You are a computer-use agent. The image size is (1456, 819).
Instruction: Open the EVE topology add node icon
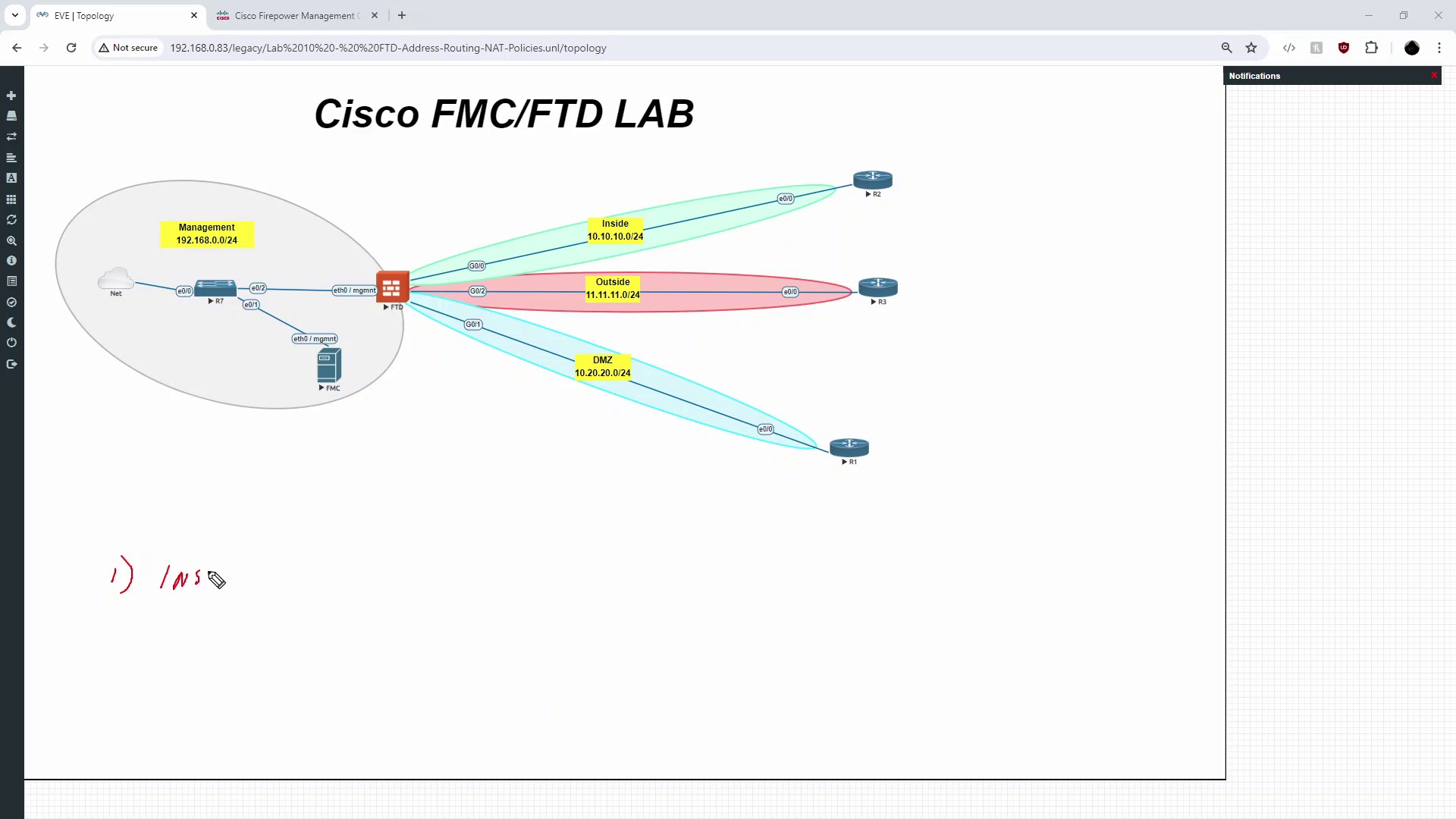point(11,95)
